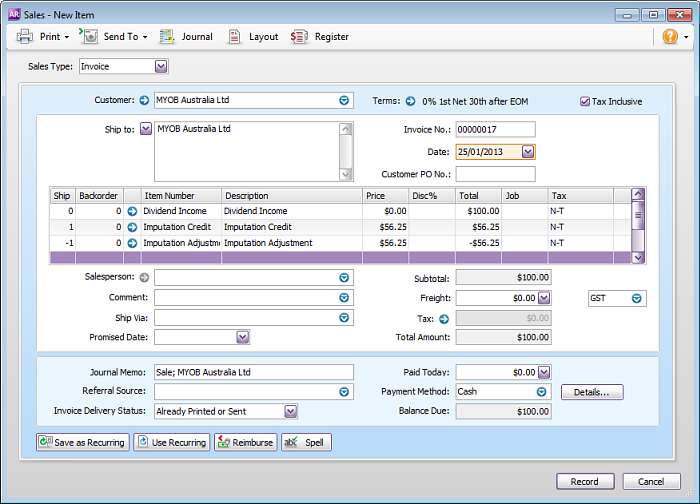700x504 pixels.
Task: Open the Salesperson list arrow
Action: tap(344, 278)
